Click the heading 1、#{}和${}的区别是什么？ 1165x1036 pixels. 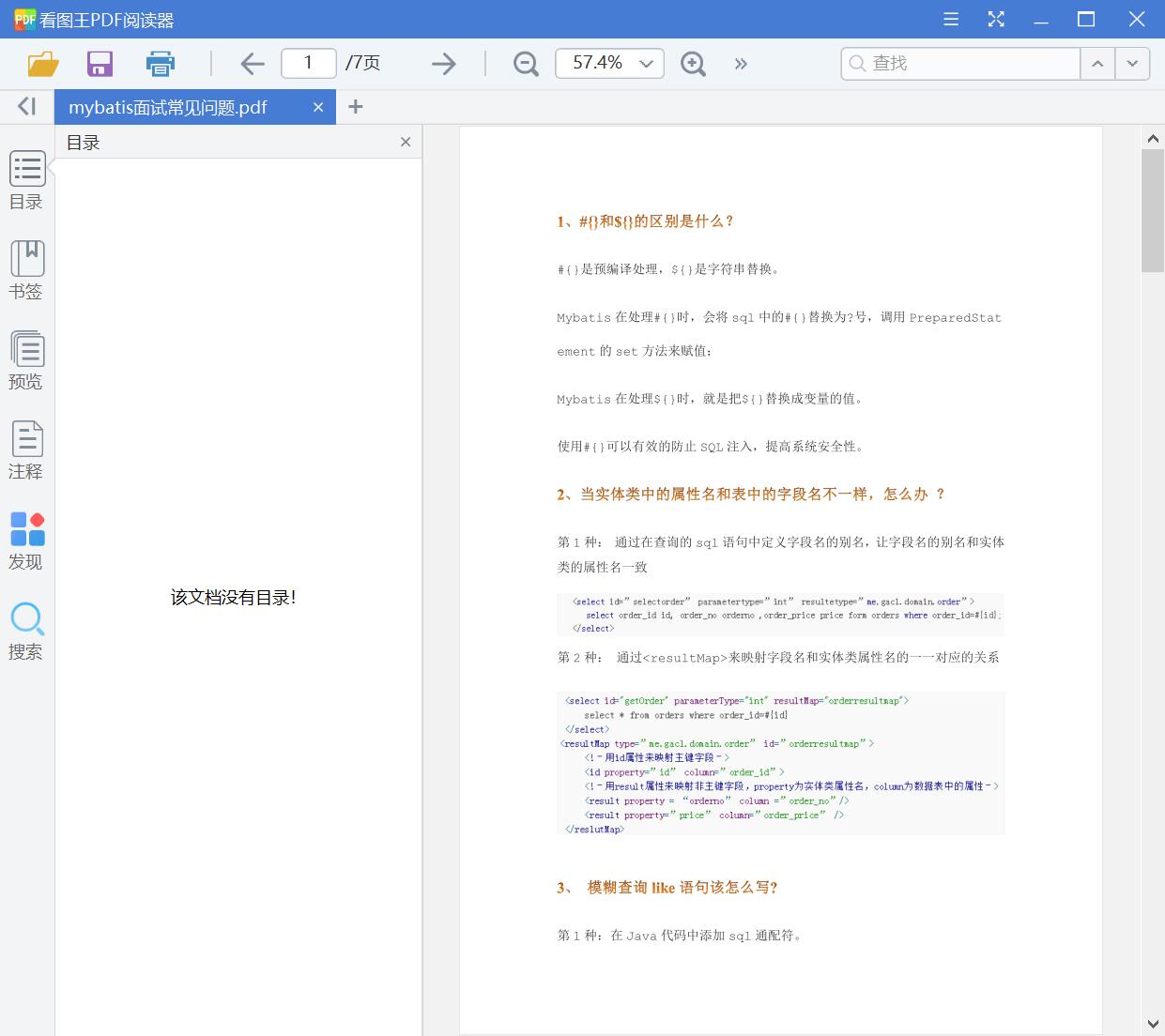[x=646, y=221]
